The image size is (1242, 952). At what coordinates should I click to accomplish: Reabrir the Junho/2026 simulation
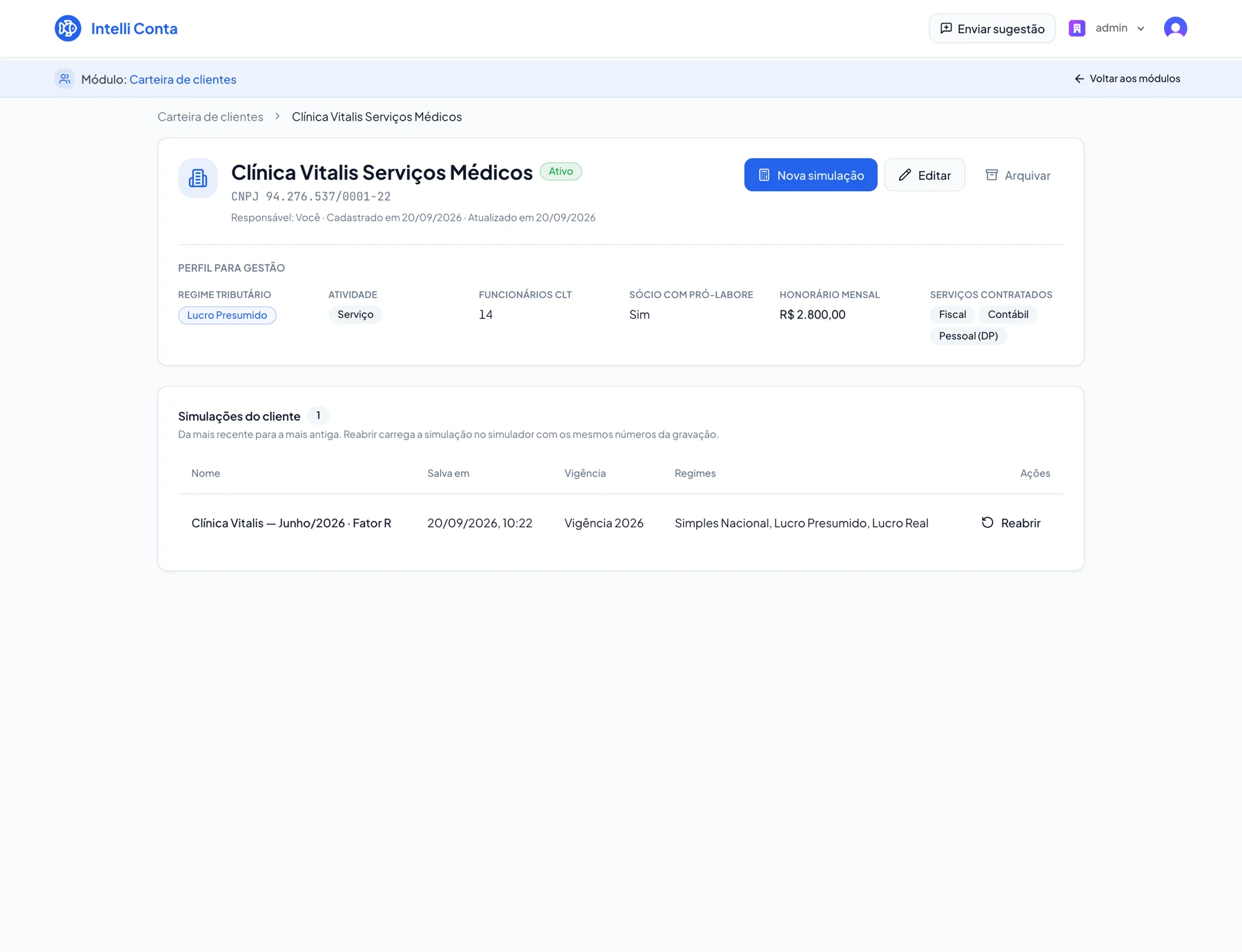click(1011, 523)
